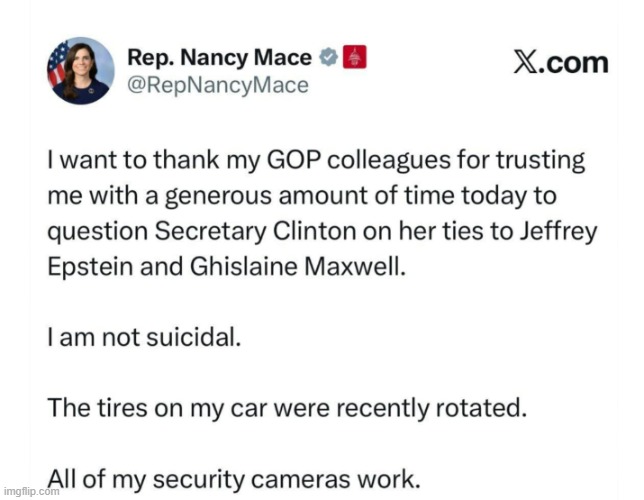This screenshot has width=644, height=500.
Task: Visit the imgflip.com watermark link
Action: click(32, 492)
